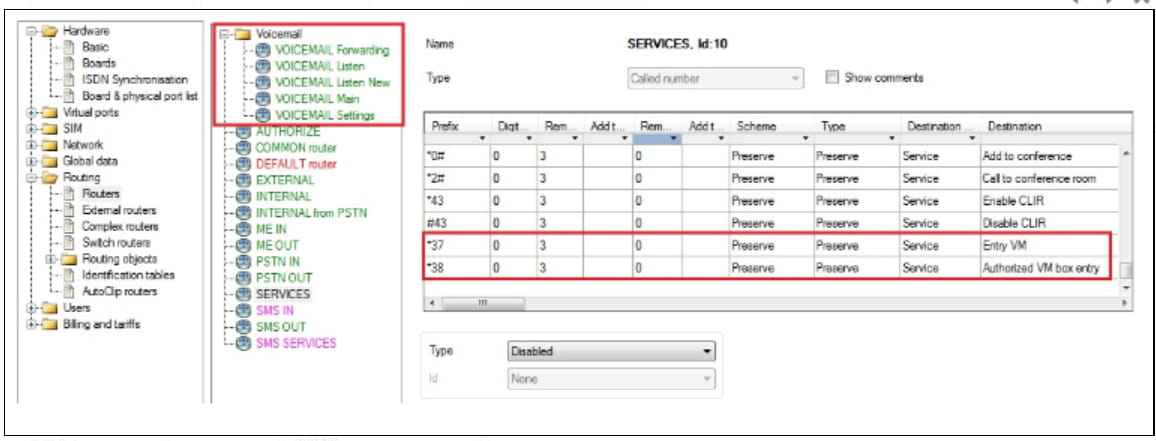Image resolution: width=1156 pixels, height=441 pixels.
Task: Open the Scheme column filter dropdown
Action: 804,139
